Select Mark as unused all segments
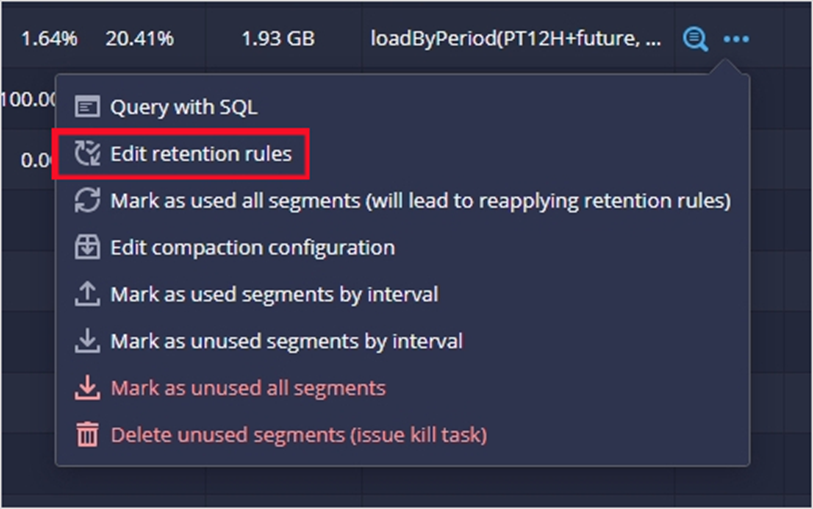 248,388
